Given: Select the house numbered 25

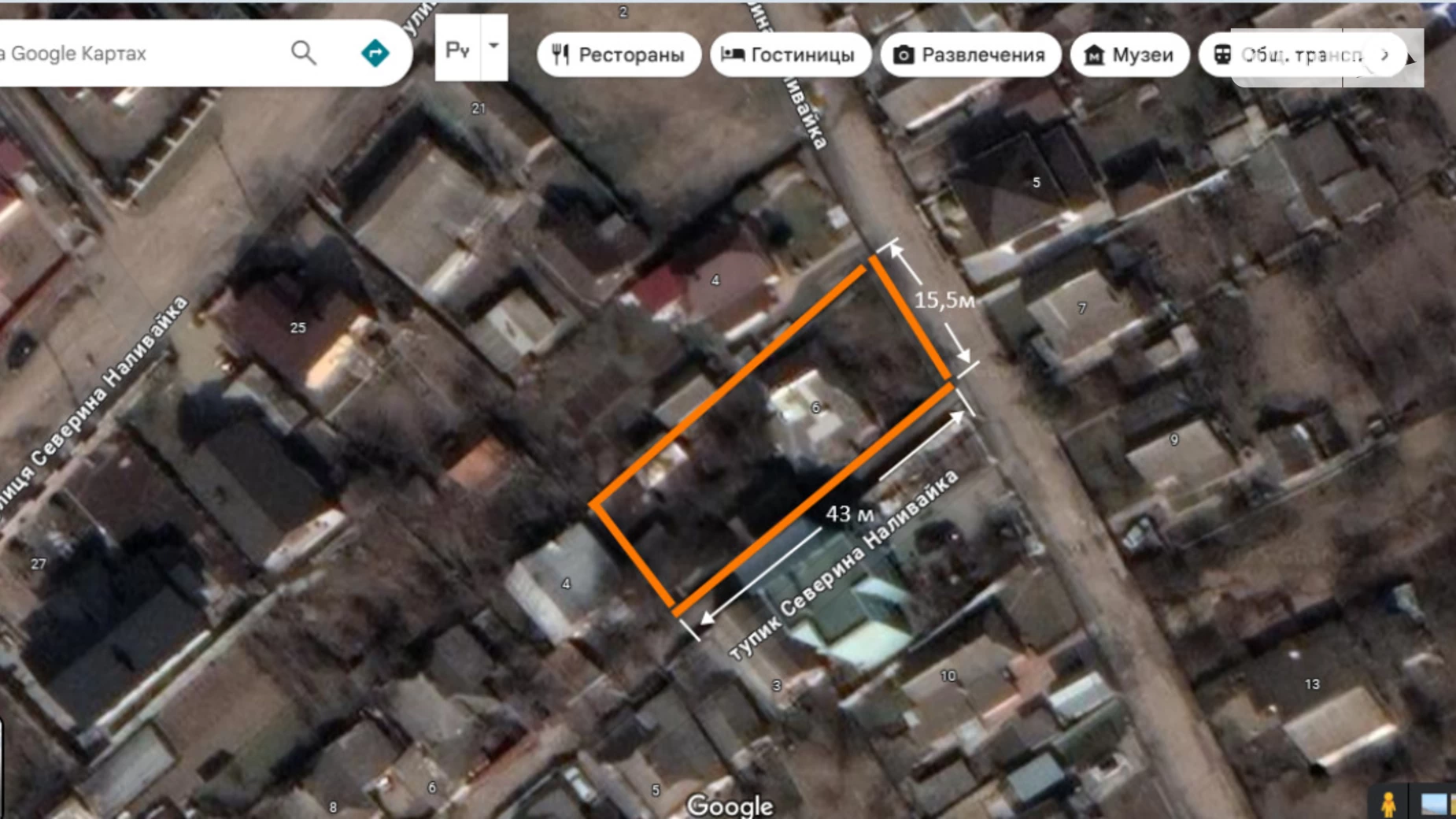Looking at the screenshot, I should point(297,328).
